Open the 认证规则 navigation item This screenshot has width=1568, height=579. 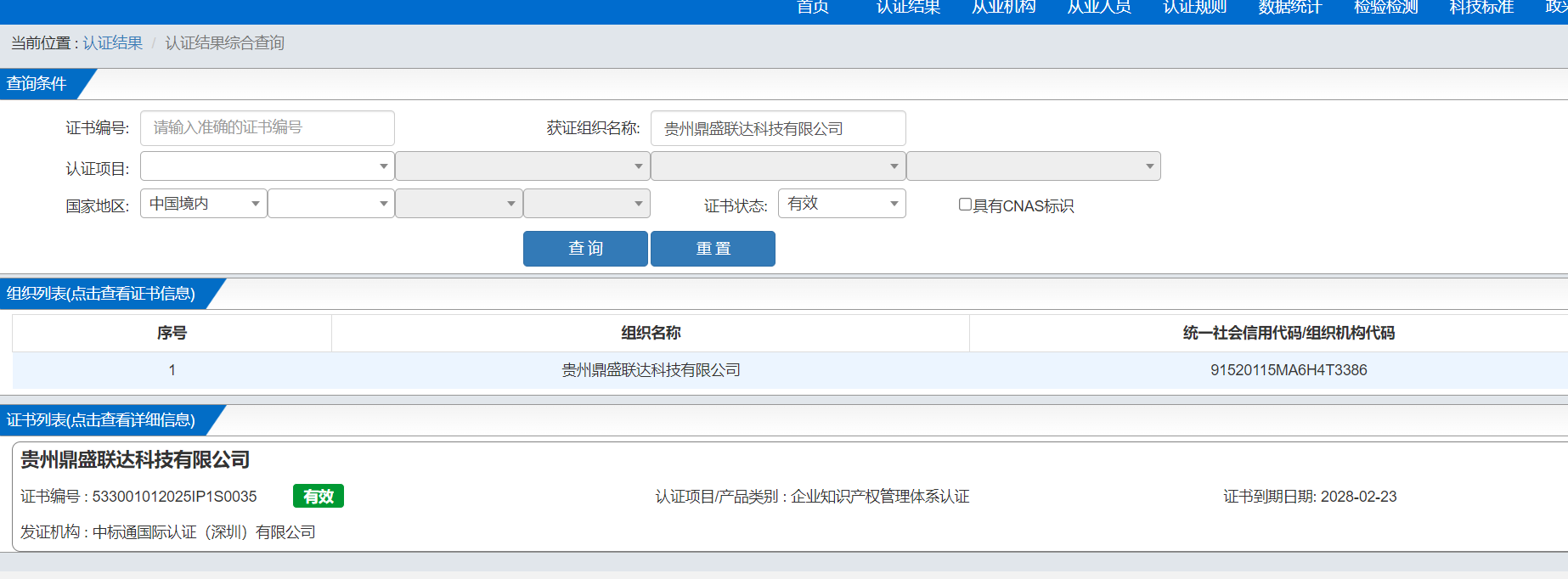[1195, 8]
